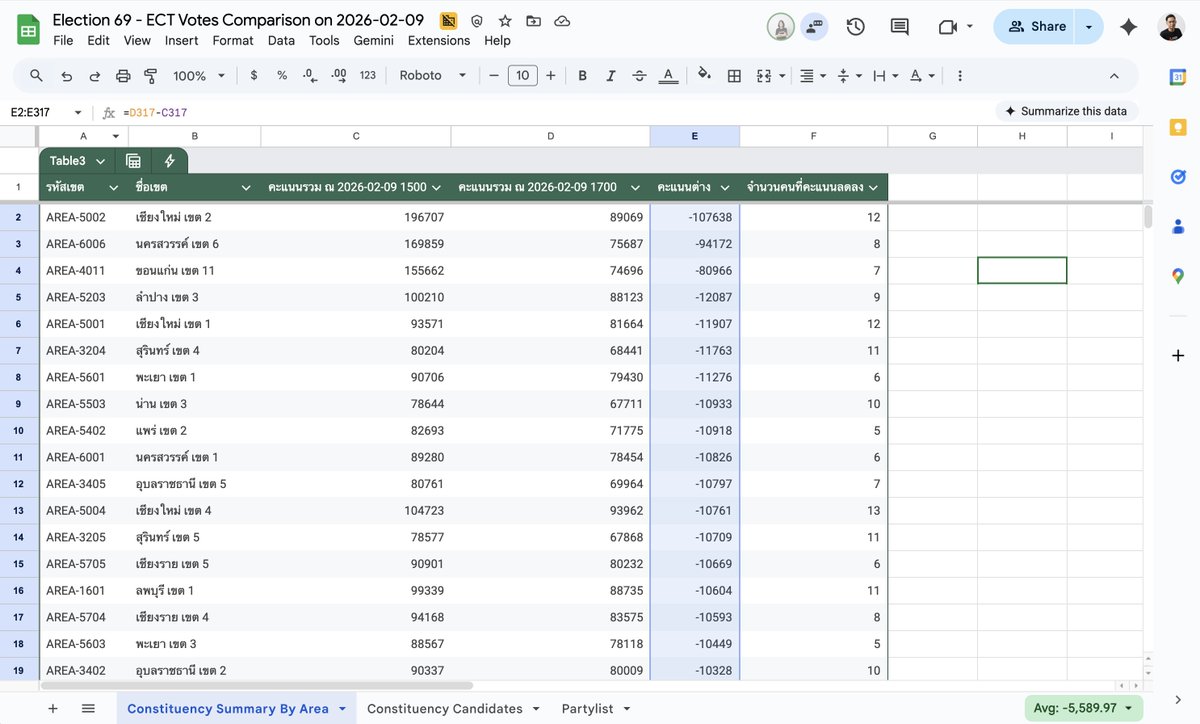1200x724 pixels.
Task: Click Summarize this data button
Action: point(1067,111)
